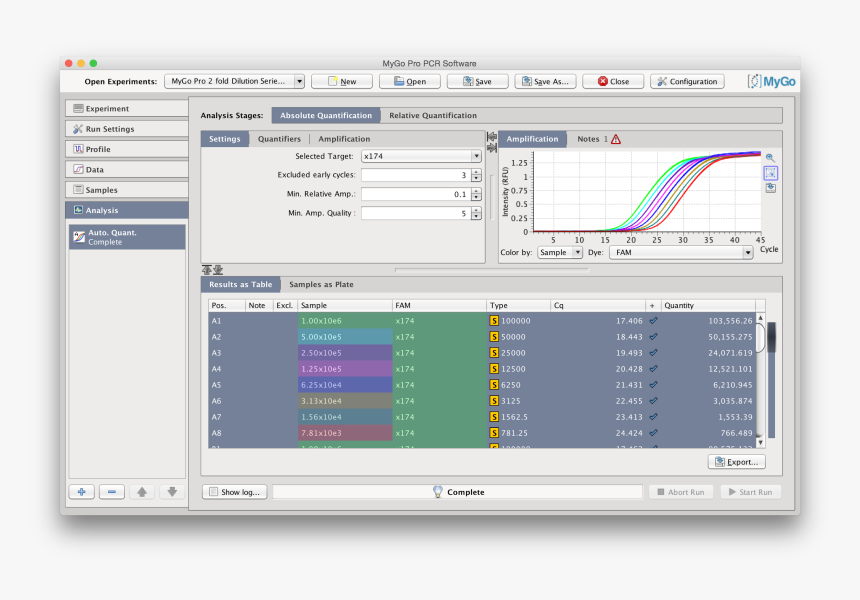Click the 17.406 Cq value in row A1
This screenshot has width=860, height=600.
tap(629, 321)
